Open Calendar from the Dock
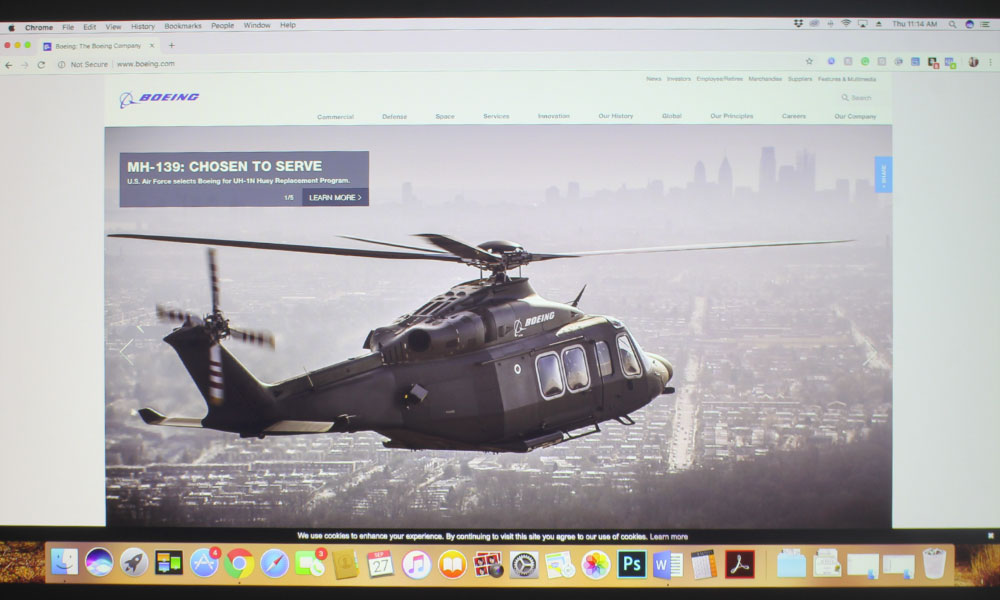The image size is (1000, 600). 381,564
